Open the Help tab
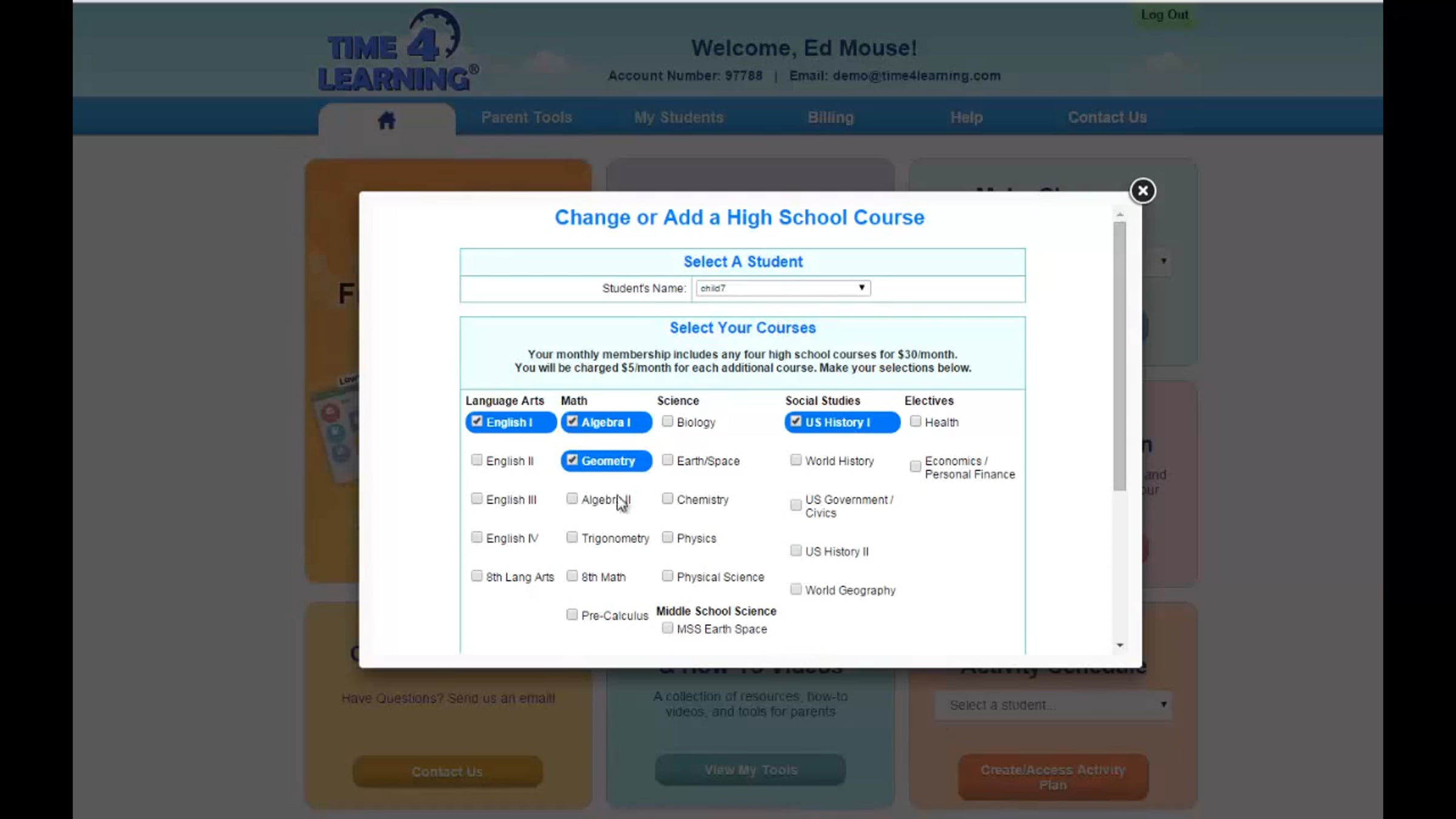 966,117
